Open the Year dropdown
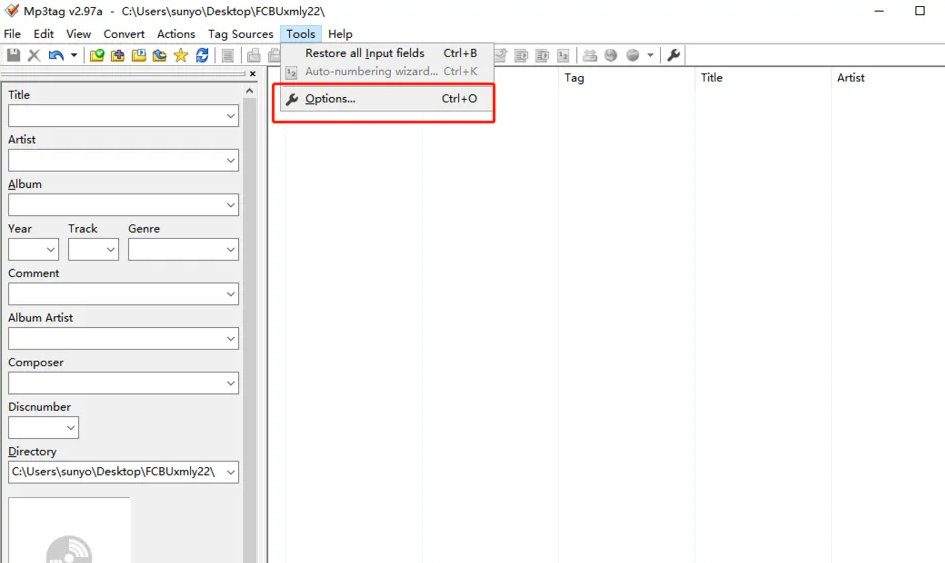The height and width of the screenshot is (563, 945). point(51,250)
